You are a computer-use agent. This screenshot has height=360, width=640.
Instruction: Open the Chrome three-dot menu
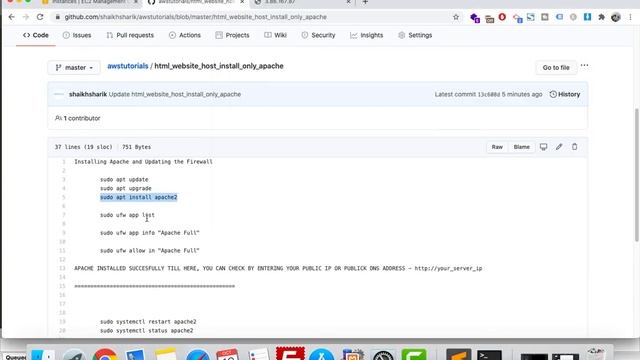[x=631, y=17]
